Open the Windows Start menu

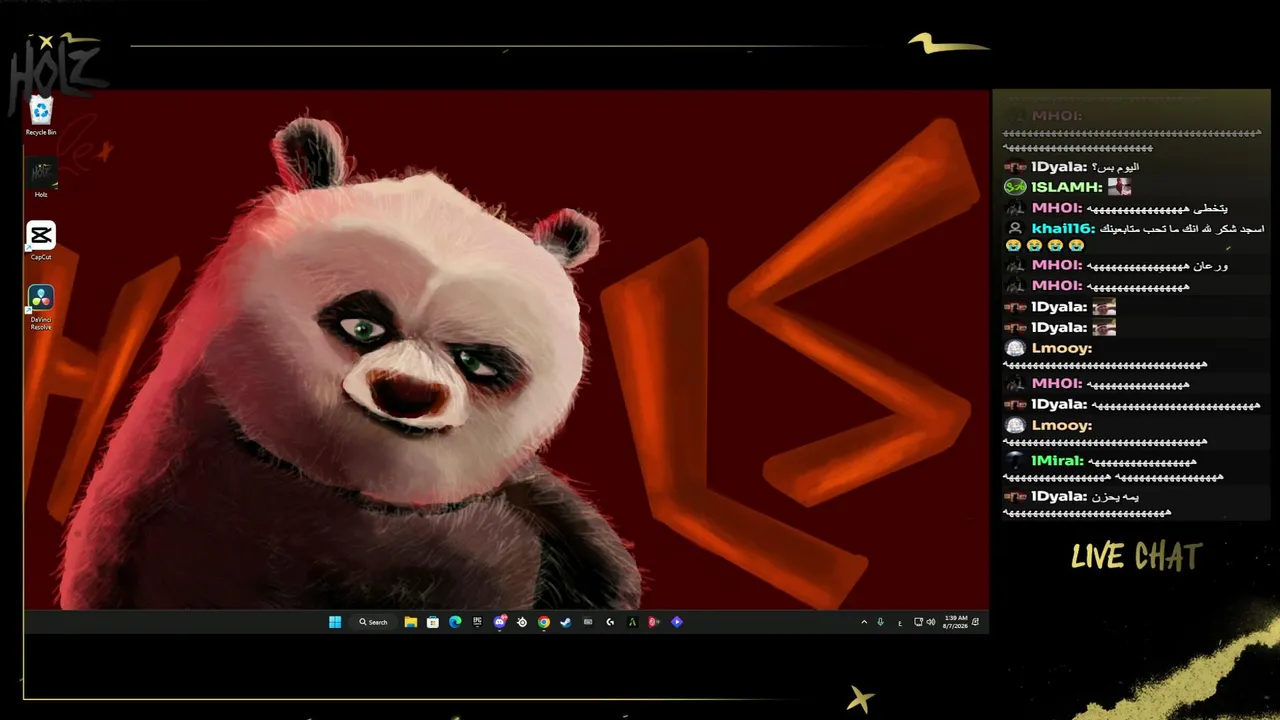pos(335,622)
